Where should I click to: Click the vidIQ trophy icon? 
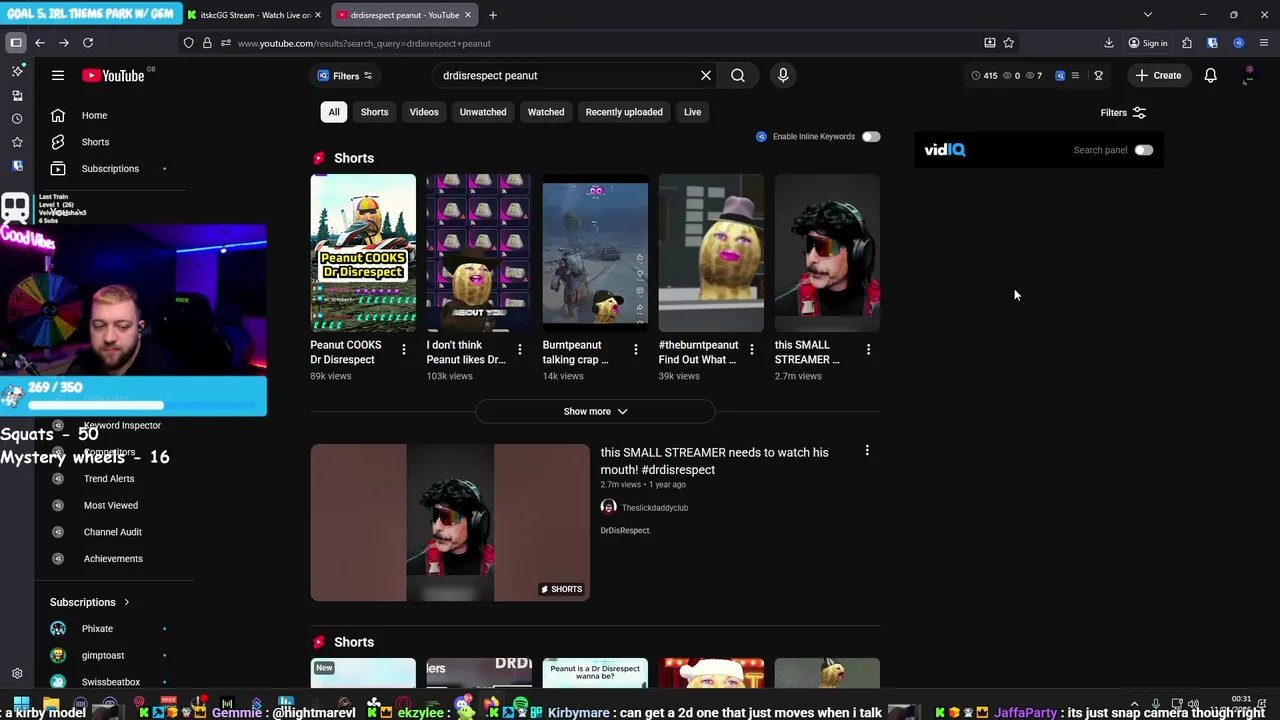coord(1098,75)
